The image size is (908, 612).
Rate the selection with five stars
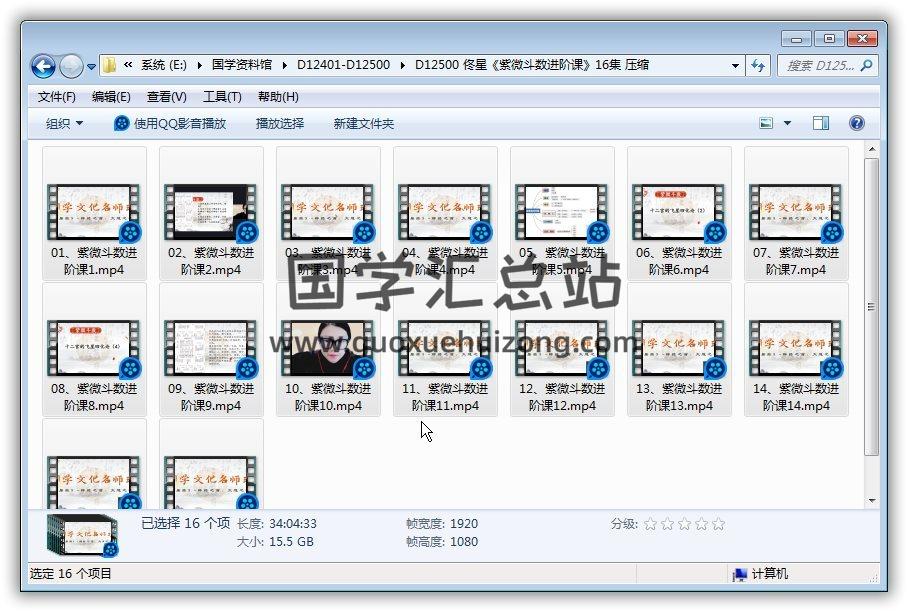718,524
